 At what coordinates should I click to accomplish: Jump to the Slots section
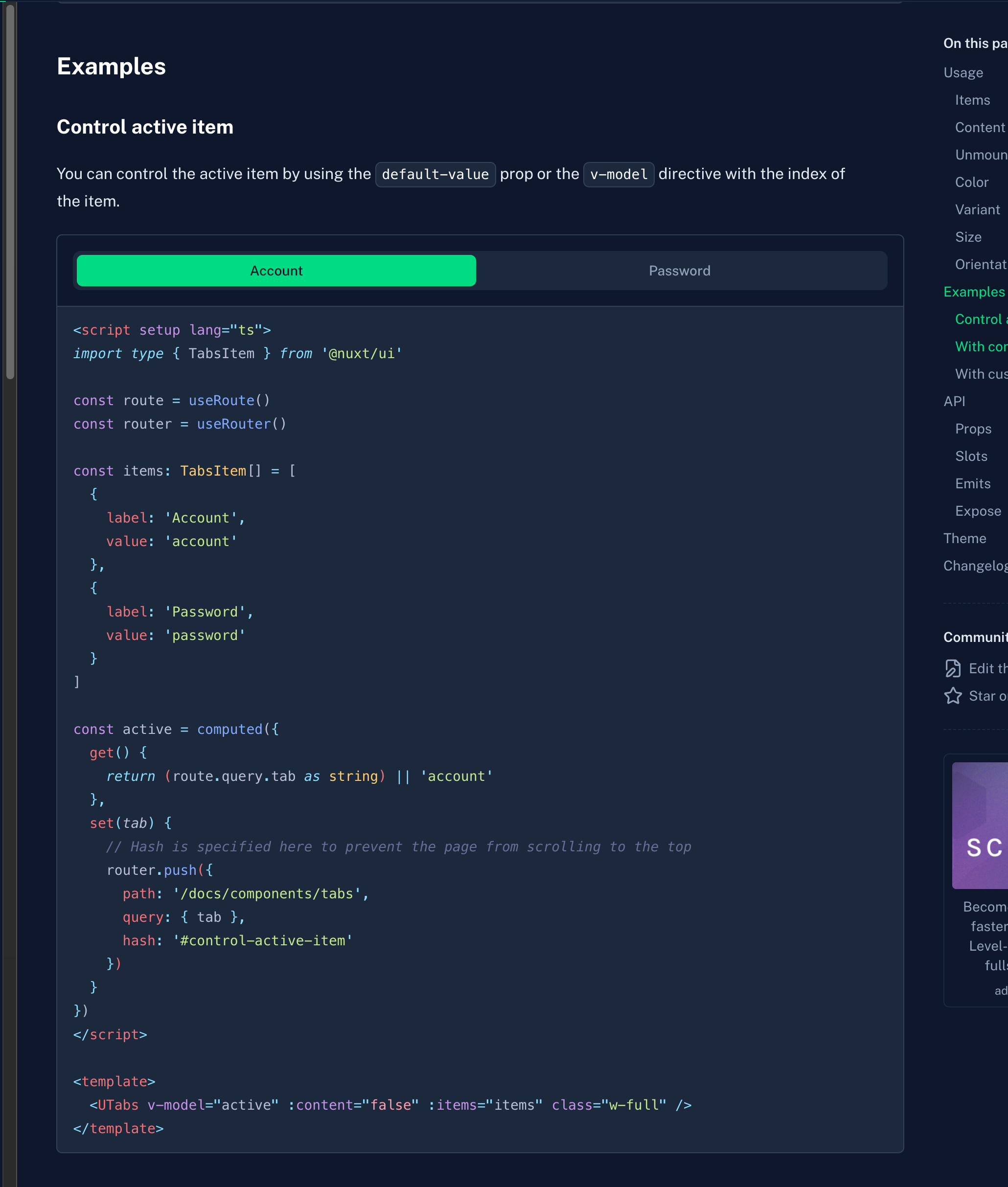[x=971, y=456]
